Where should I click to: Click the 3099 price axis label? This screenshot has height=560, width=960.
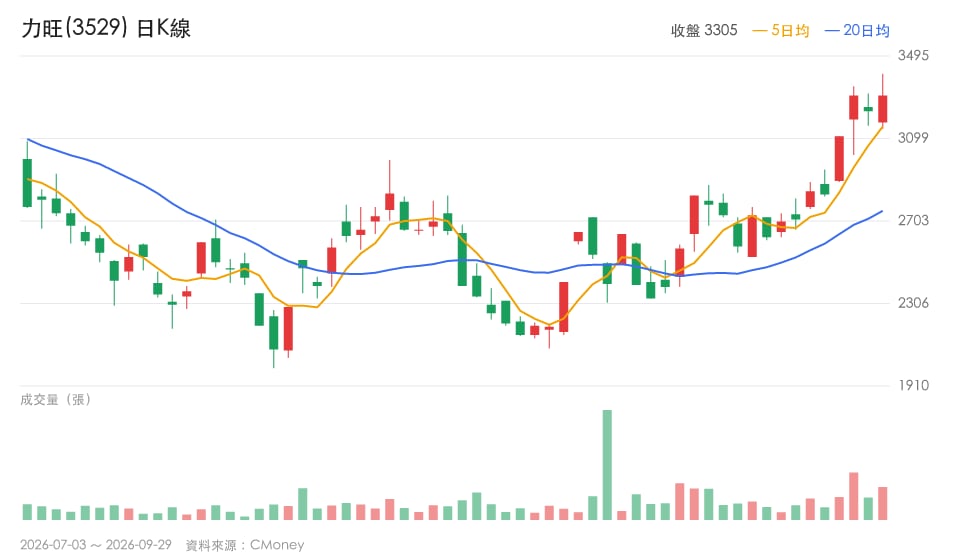pos(913,138)
